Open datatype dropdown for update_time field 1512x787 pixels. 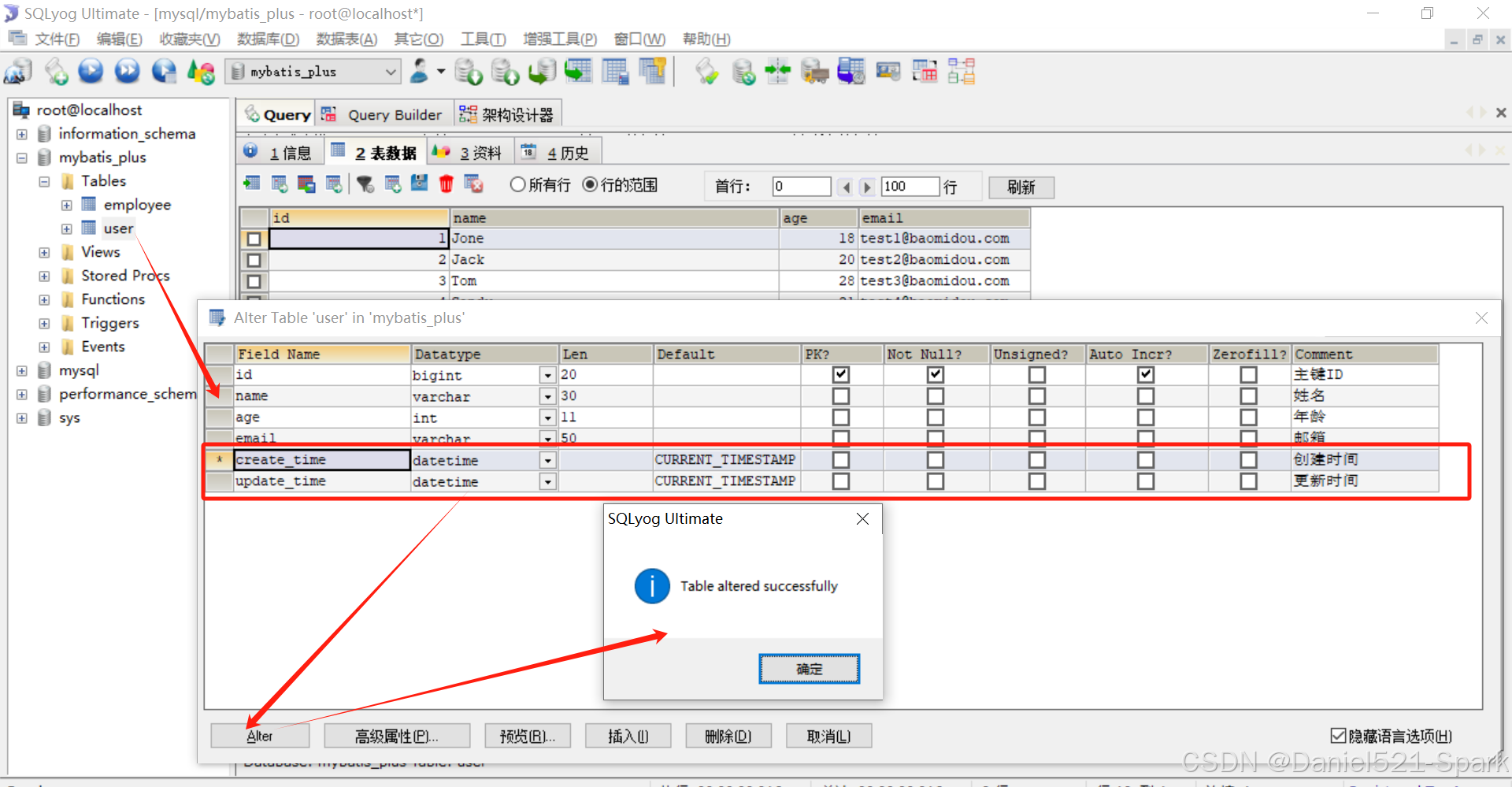(547, 481)
